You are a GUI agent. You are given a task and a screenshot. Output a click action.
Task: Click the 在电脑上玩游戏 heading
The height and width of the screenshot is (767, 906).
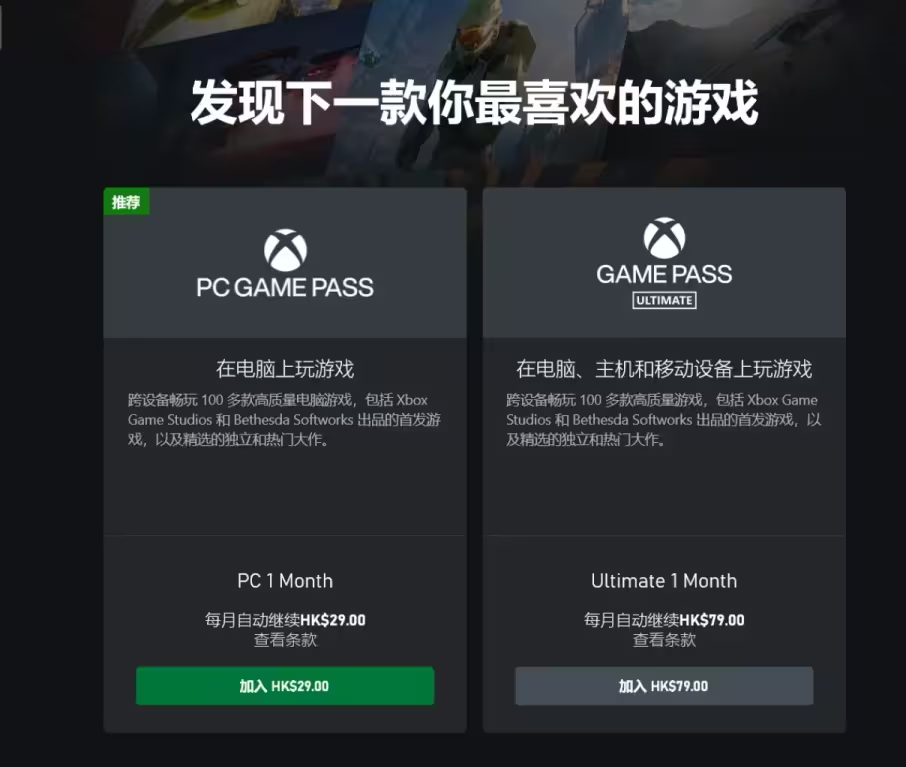pyautogui.click(x=285, y=369)
